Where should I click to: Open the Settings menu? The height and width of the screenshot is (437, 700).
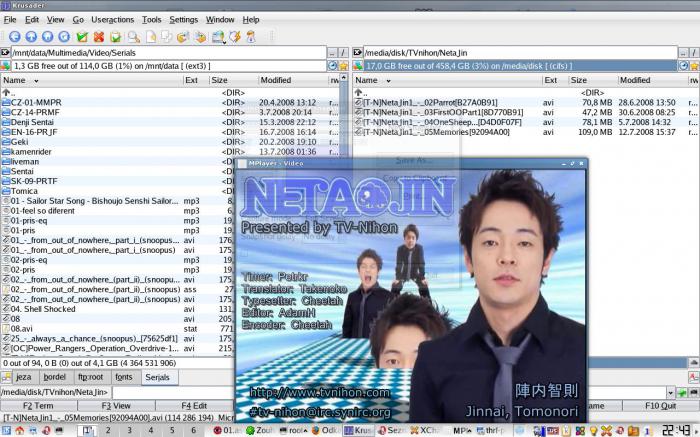click(x=183, y=20)
